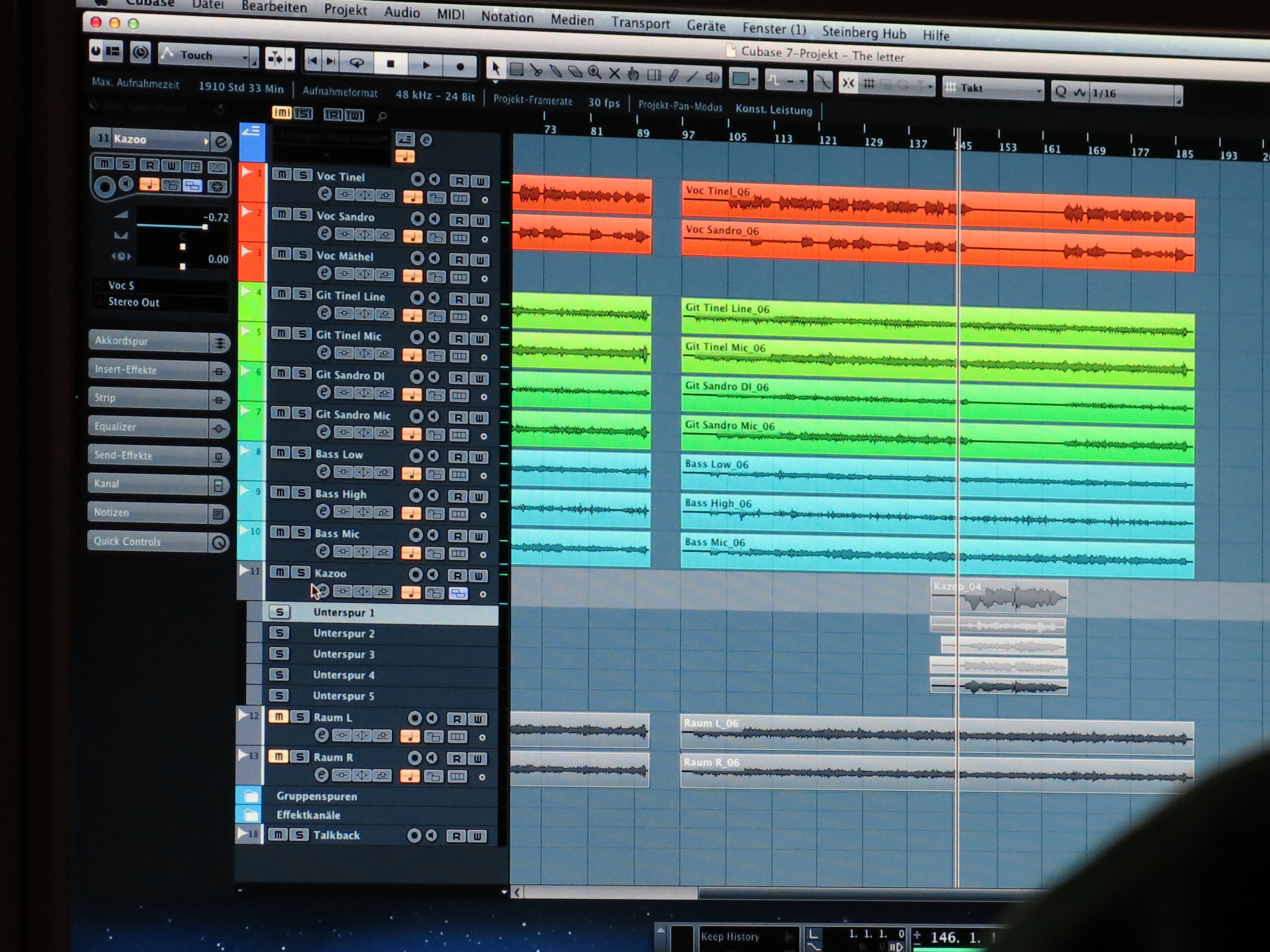The width and height of the screenshot is (1270, 952).
Task: Select the Play speaker tool
Action: (712, 77)
